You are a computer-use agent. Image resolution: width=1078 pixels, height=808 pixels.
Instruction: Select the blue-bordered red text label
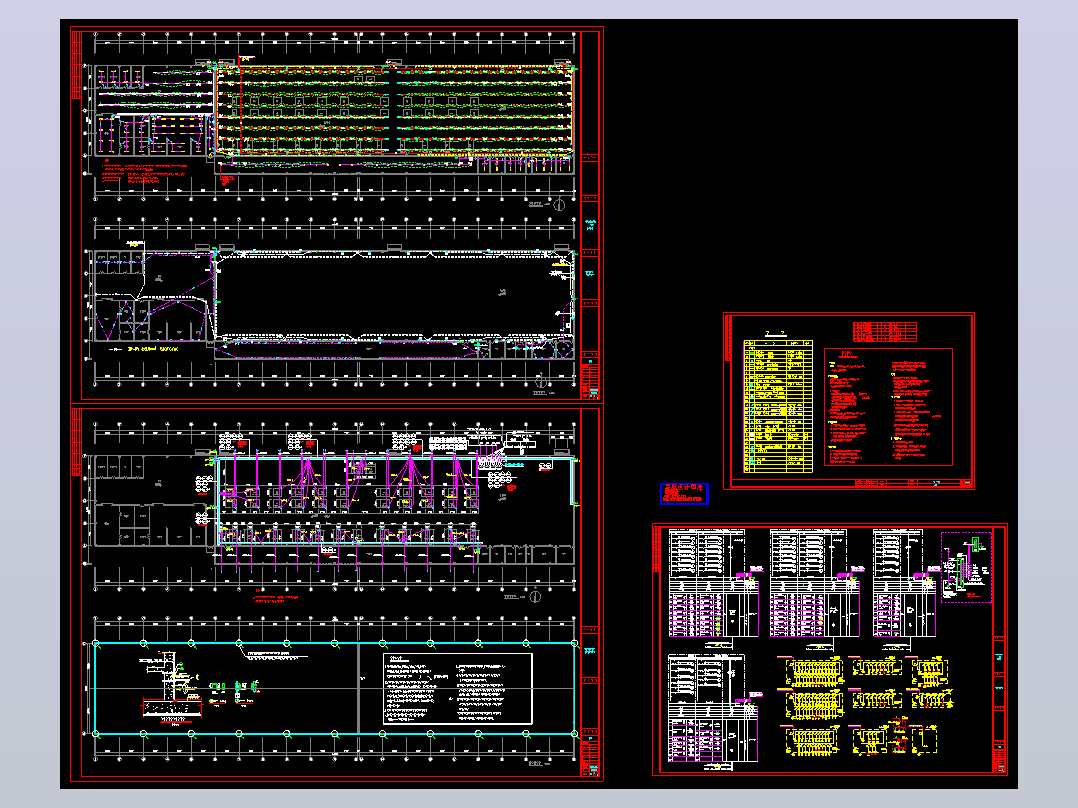coord(684,494)
